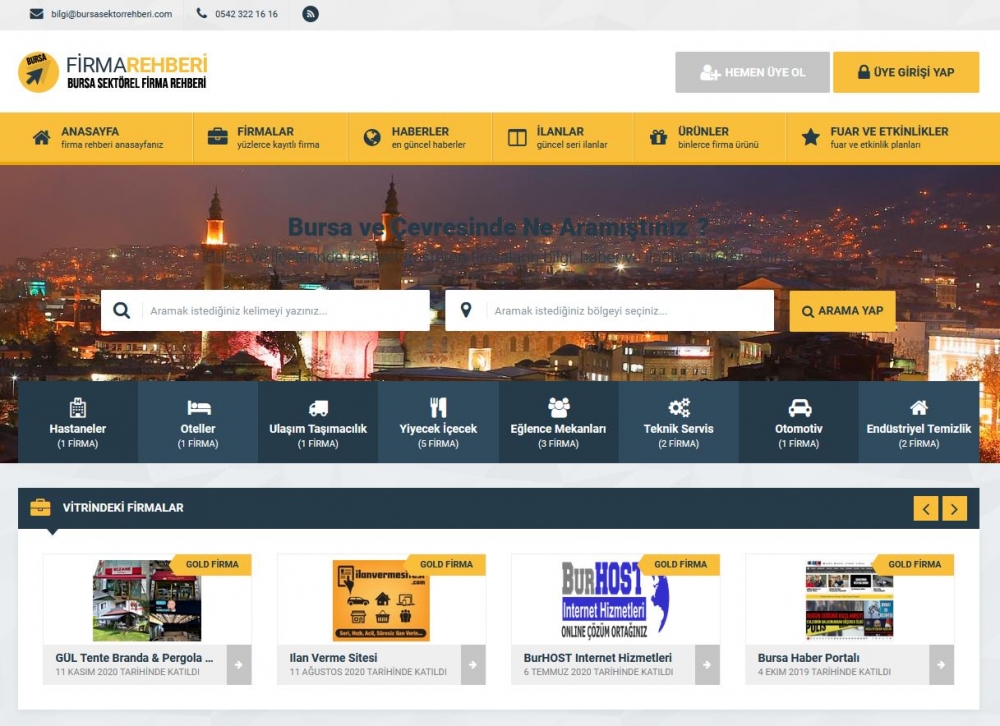
Task: Open Yiyecek İçecek fork and knife category
Action: [x=438, y=407]
